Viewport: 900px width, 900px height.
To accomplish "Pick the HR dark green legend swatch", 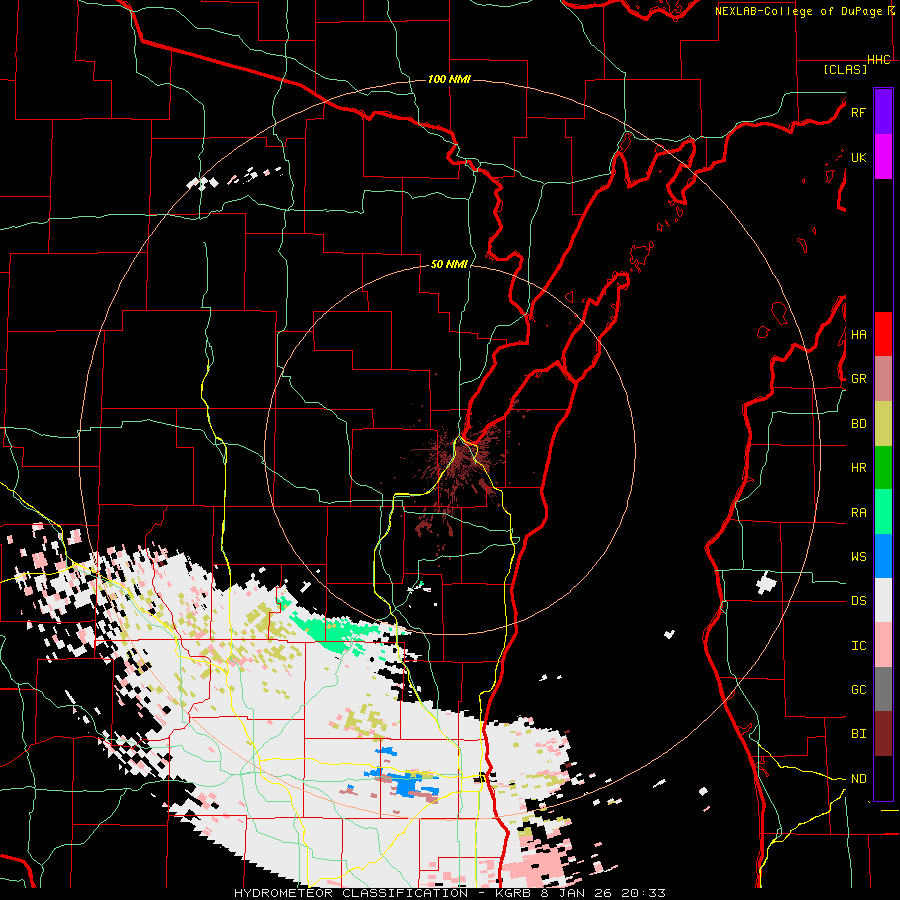I will (883, 467).
